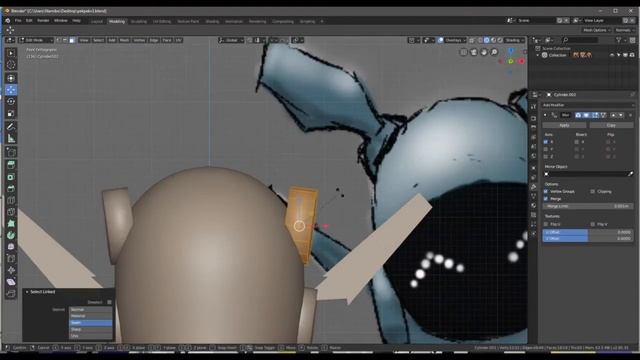
Task: Enable Mirror Axis Y checkbox
Action: tap(546, 149)
